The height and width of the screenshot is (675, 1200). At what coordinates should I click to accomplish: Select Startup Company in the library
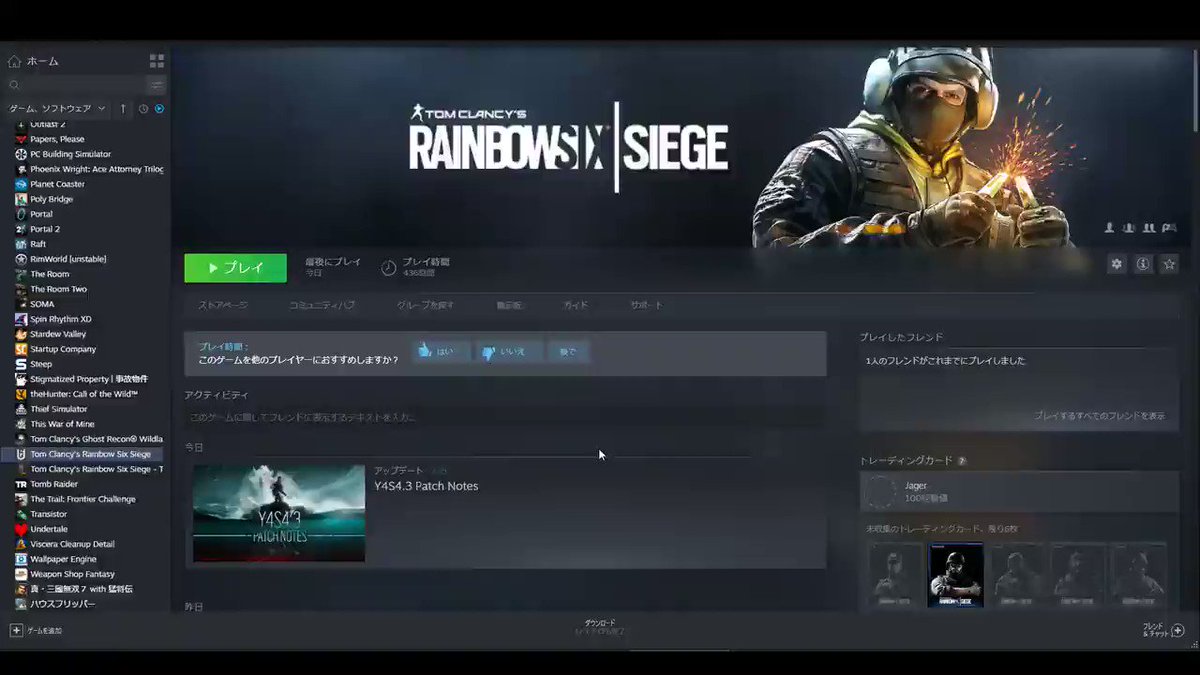coord(63,349)
